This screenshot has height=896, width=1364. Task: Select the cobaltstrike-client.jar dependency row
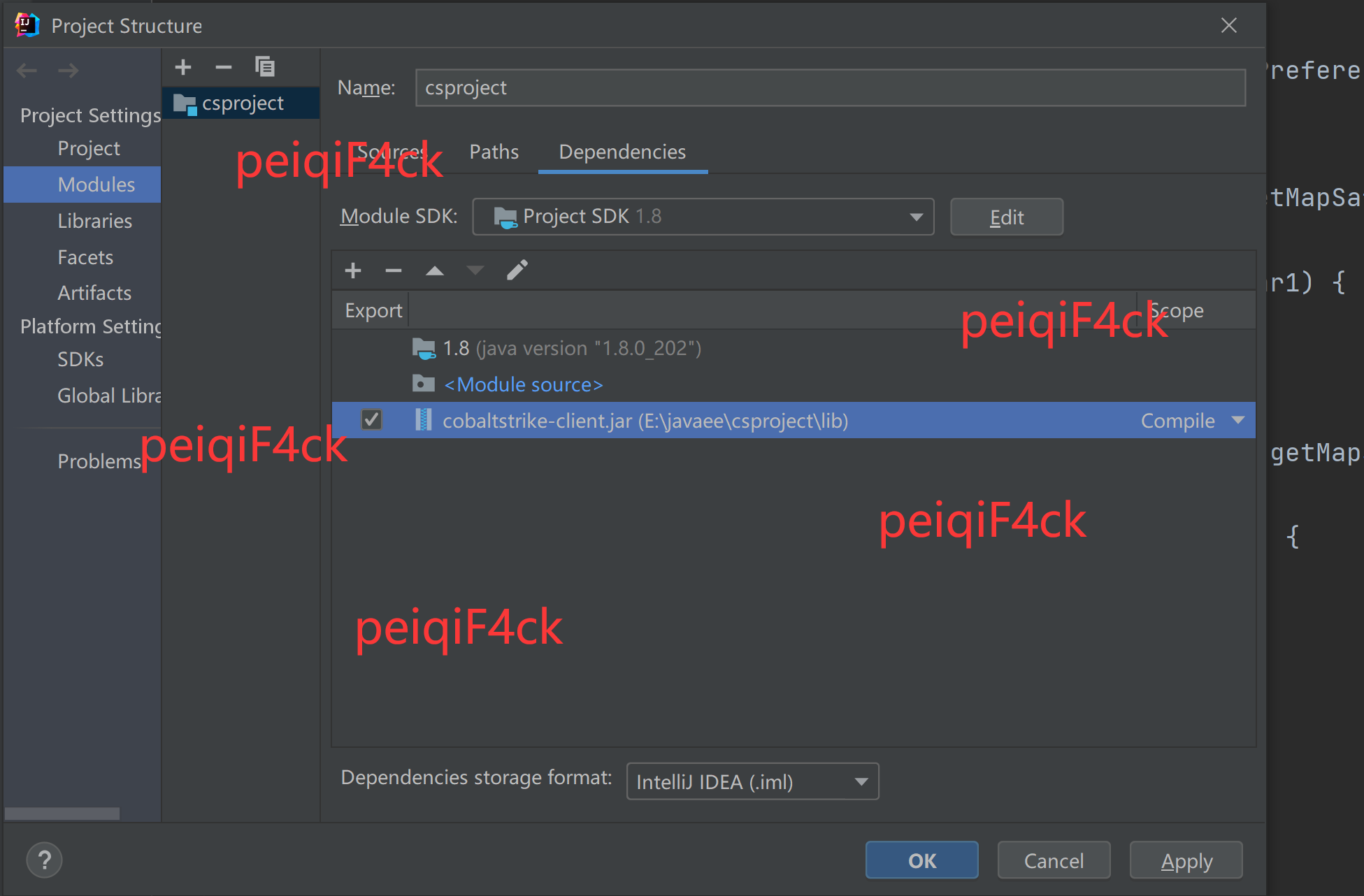tap(794, 420)
